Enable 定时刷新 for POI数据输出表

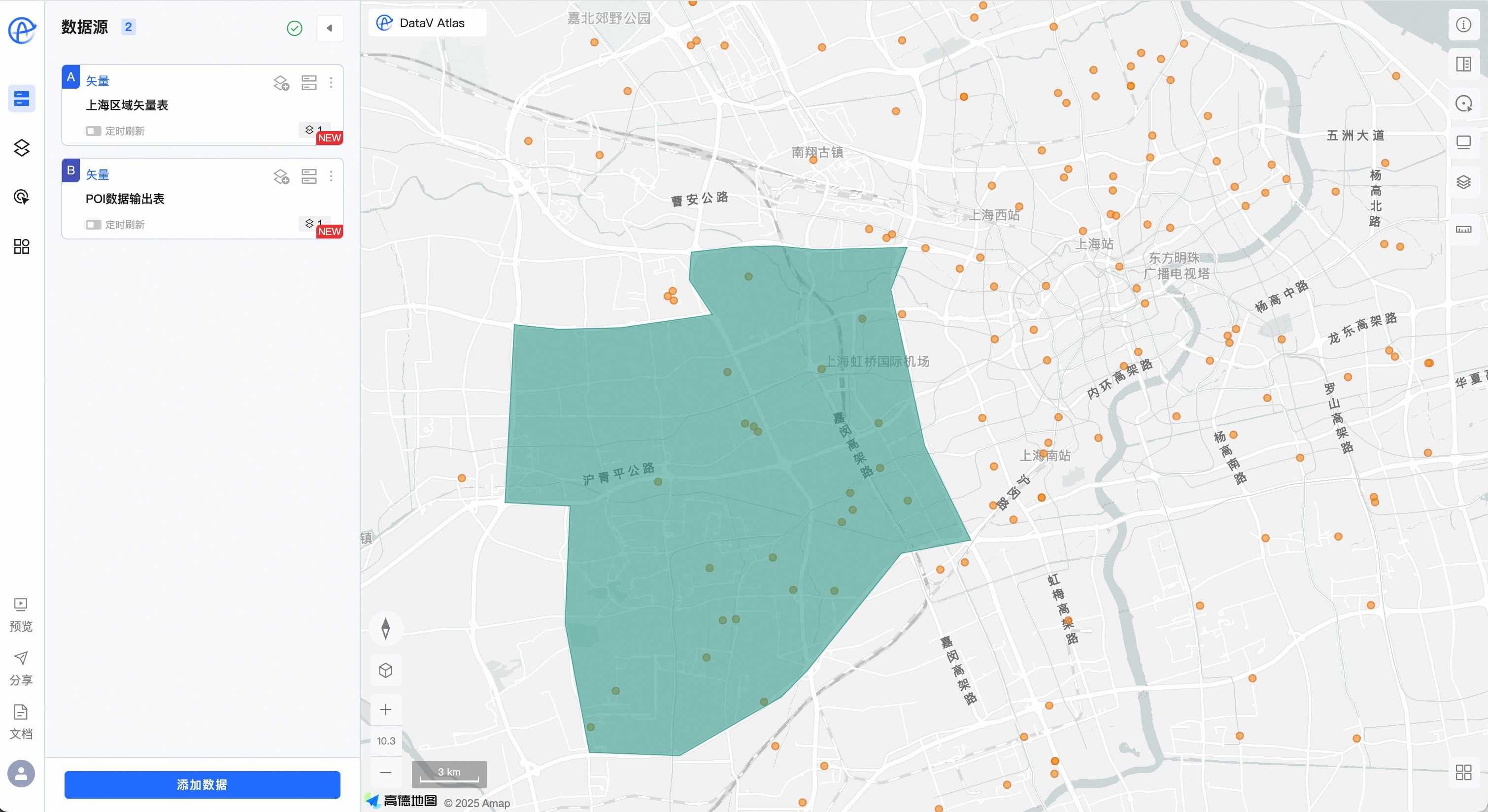pyautogui.click(x=93, y=225)
